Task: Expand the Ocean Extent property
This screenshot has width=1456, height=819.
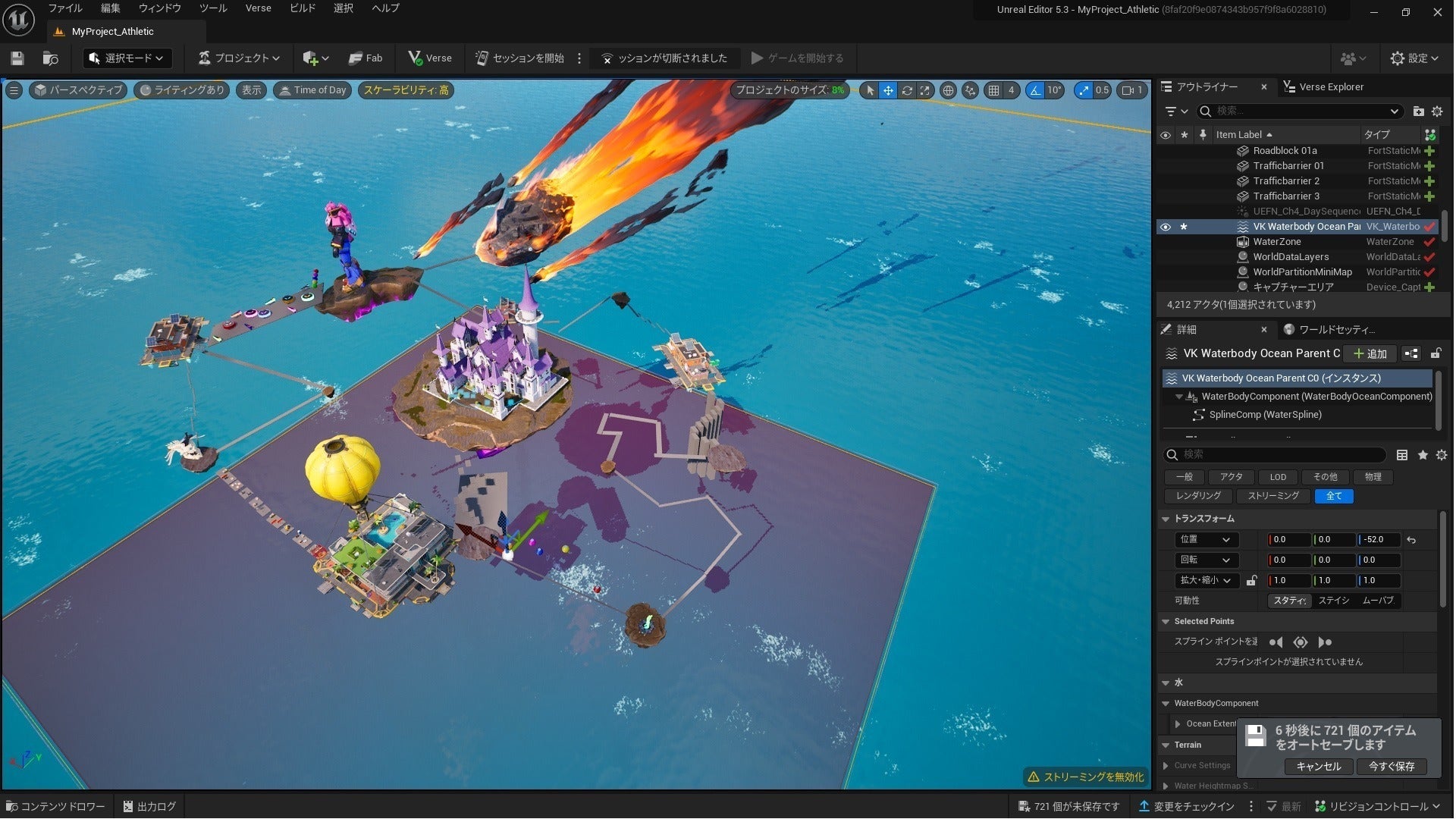Action: (x=1178, y=723)
